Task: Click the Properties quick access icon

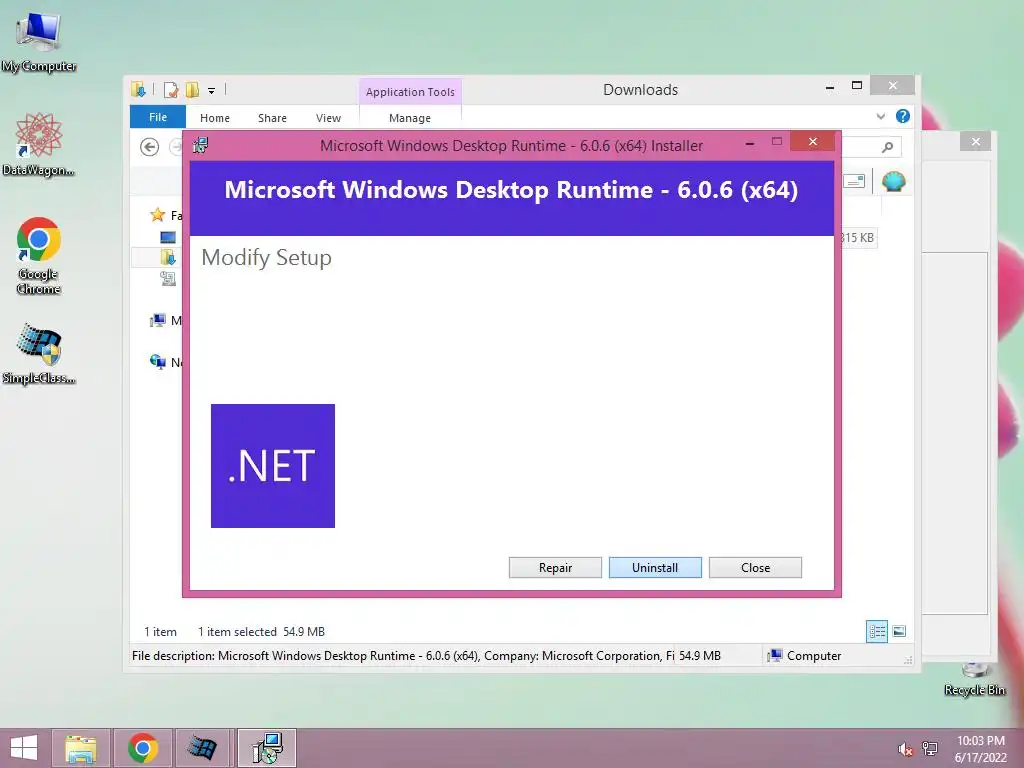Action: click(x=171, y=89)
